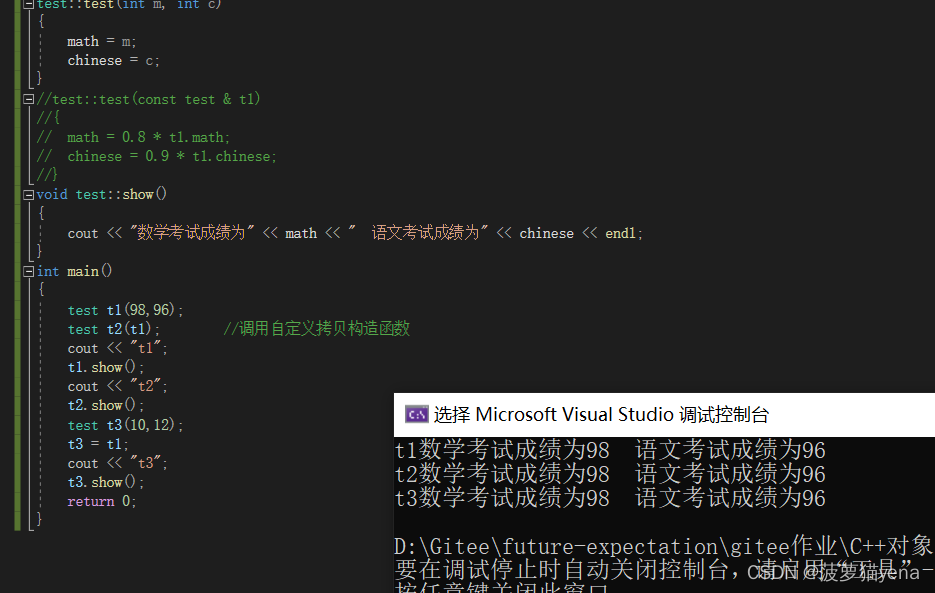
Task: Collapse the int main() function
Action: [28, 271]
